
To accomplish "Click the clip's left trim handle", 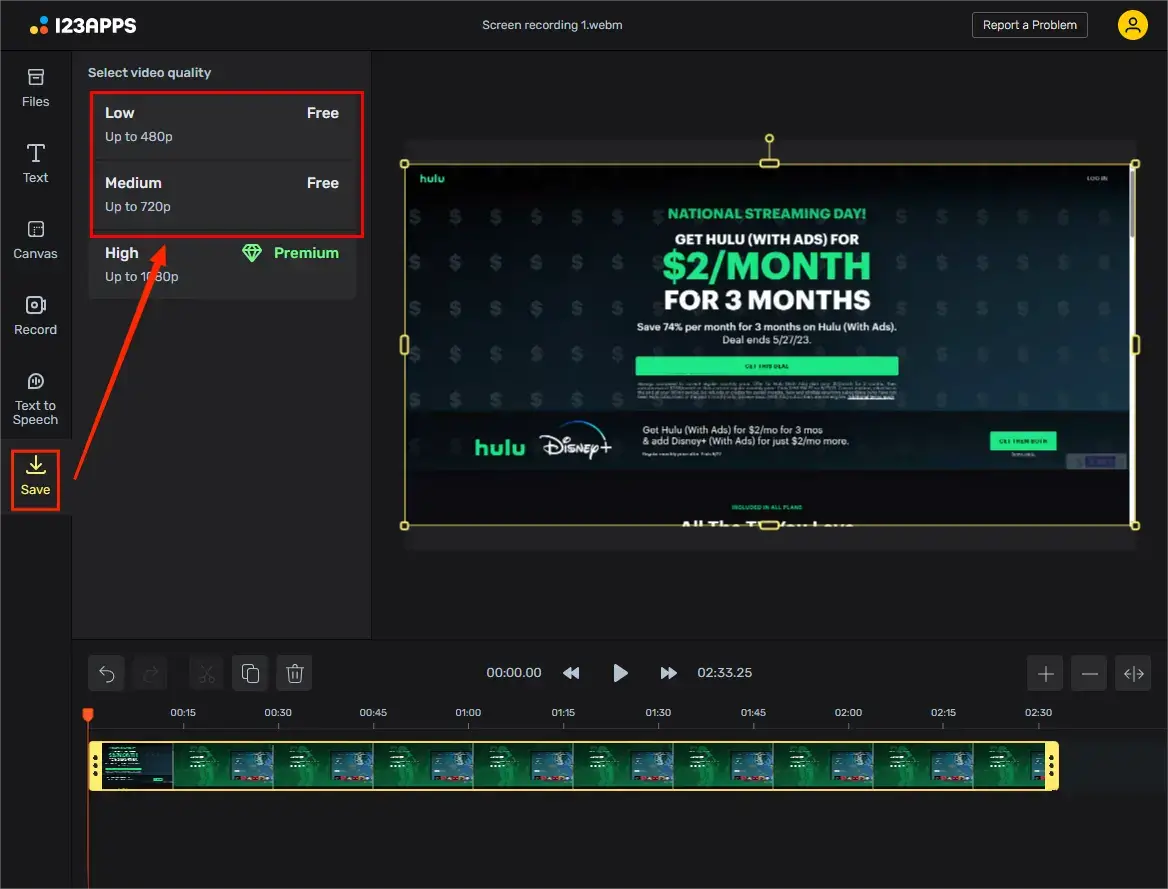I will [95, 765].
